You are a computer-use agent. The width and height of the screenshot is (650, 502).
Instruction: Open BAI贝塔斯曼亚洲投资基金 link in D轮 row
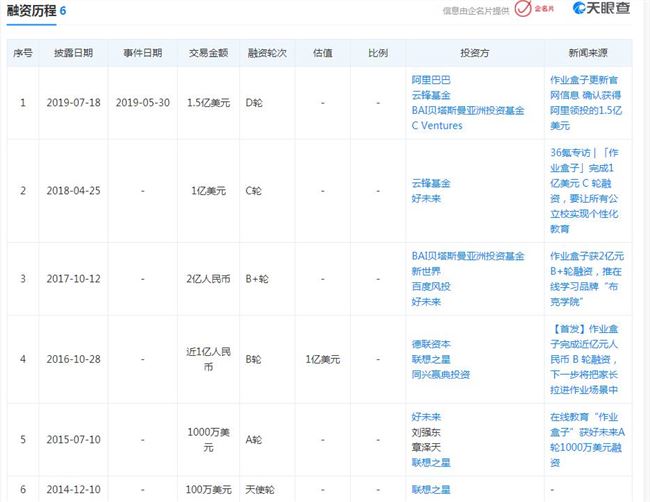[468, 110]
